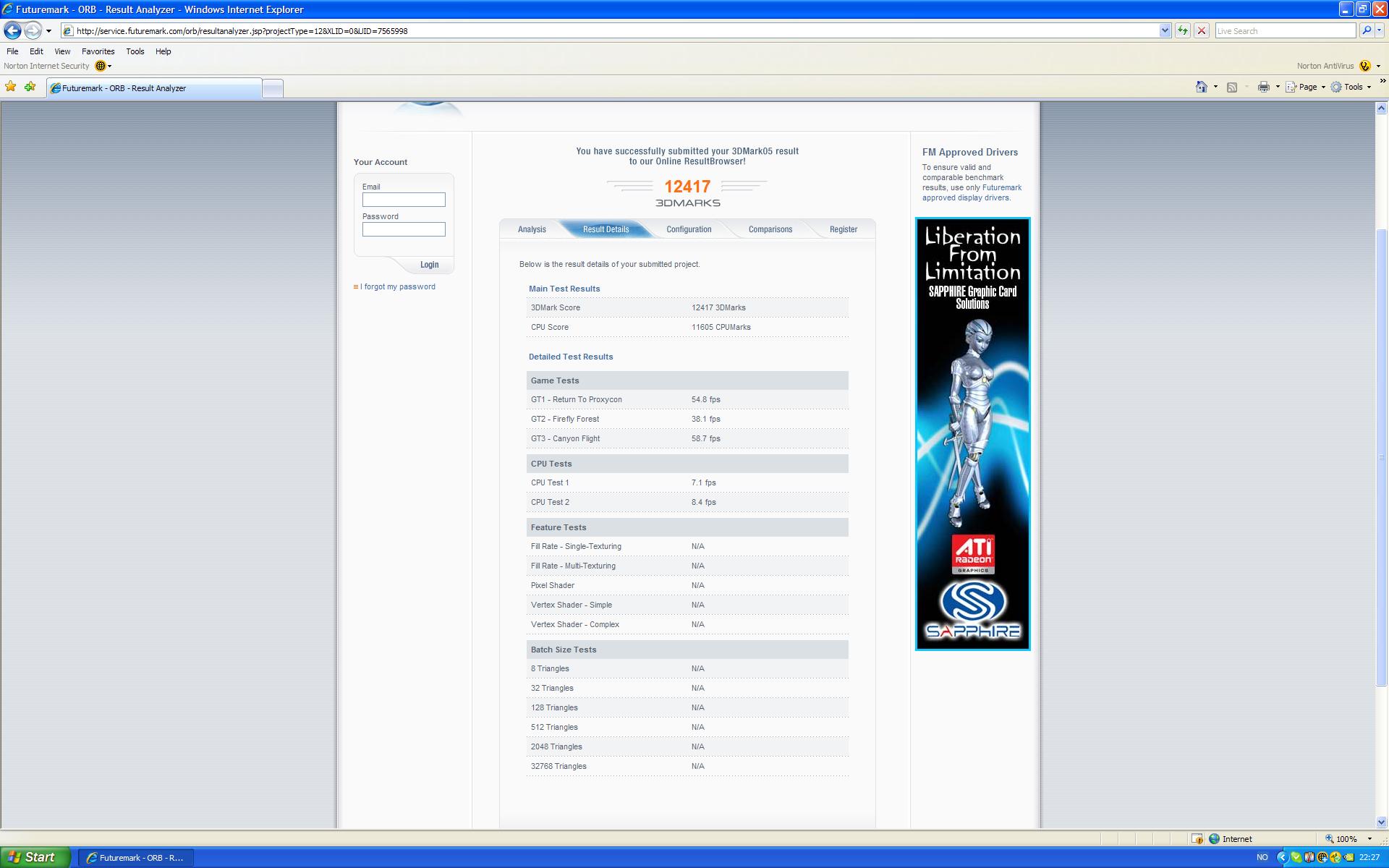The height and width of the screenshot is (868, 1389).
Task: Open the View menu
Action: pos(62,51)
